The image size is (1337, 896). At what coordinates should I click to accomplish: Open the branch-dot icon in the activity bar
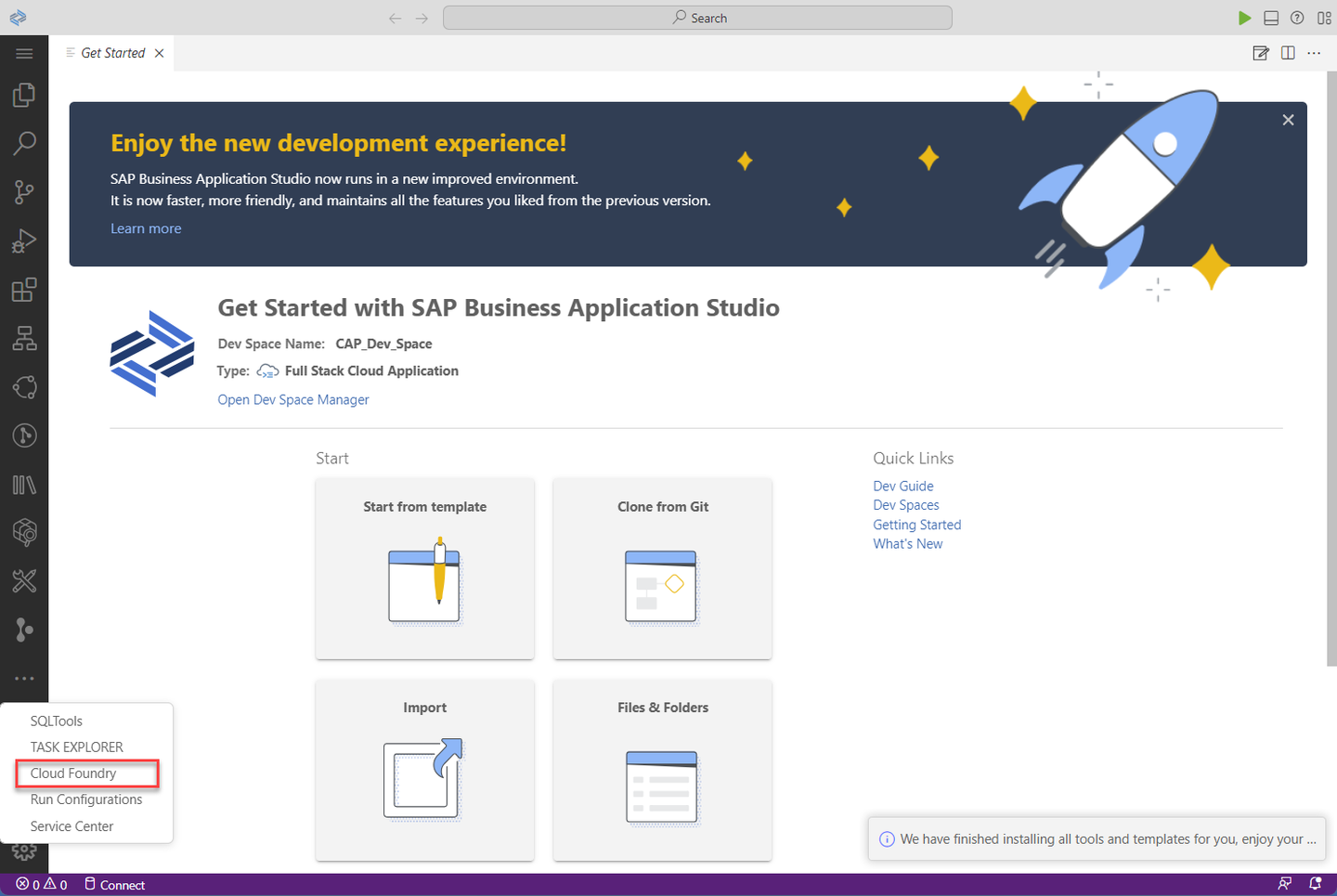tap(24, 630)
